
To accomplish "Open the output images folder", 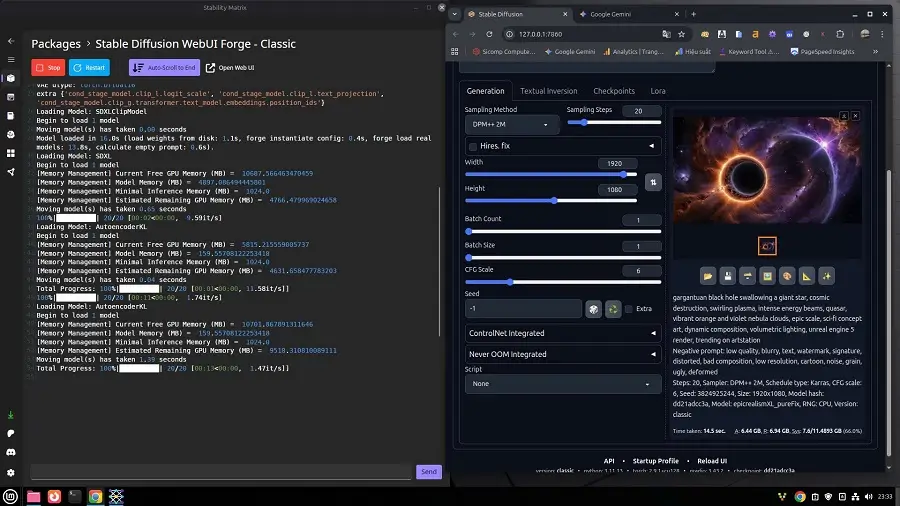I will pyautogui.click(x=708, y=276).
